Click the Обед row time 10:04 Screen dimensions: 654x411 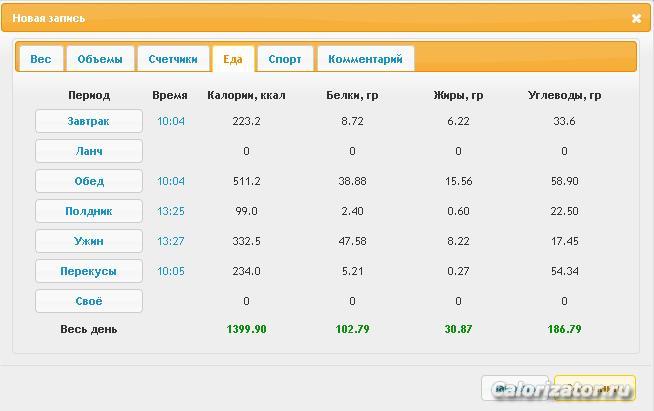171,181
